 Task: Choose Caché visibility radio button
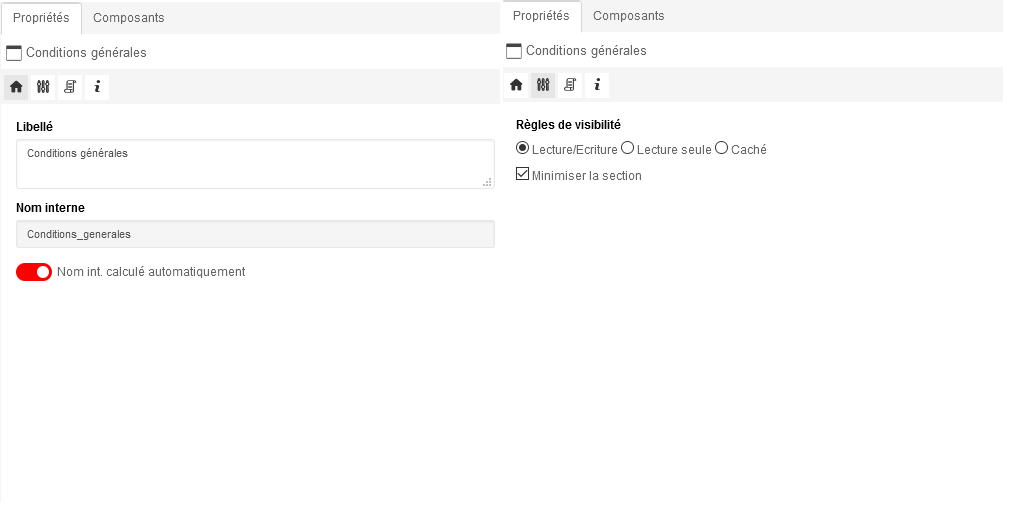pyautogui.click(x=721, y=148)
